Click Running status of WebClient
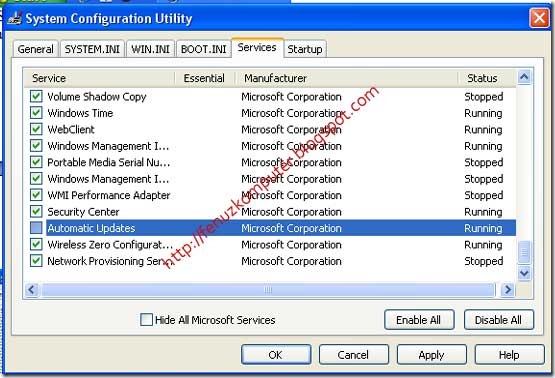Screen dimensions: 555x378 click(483, 130)
